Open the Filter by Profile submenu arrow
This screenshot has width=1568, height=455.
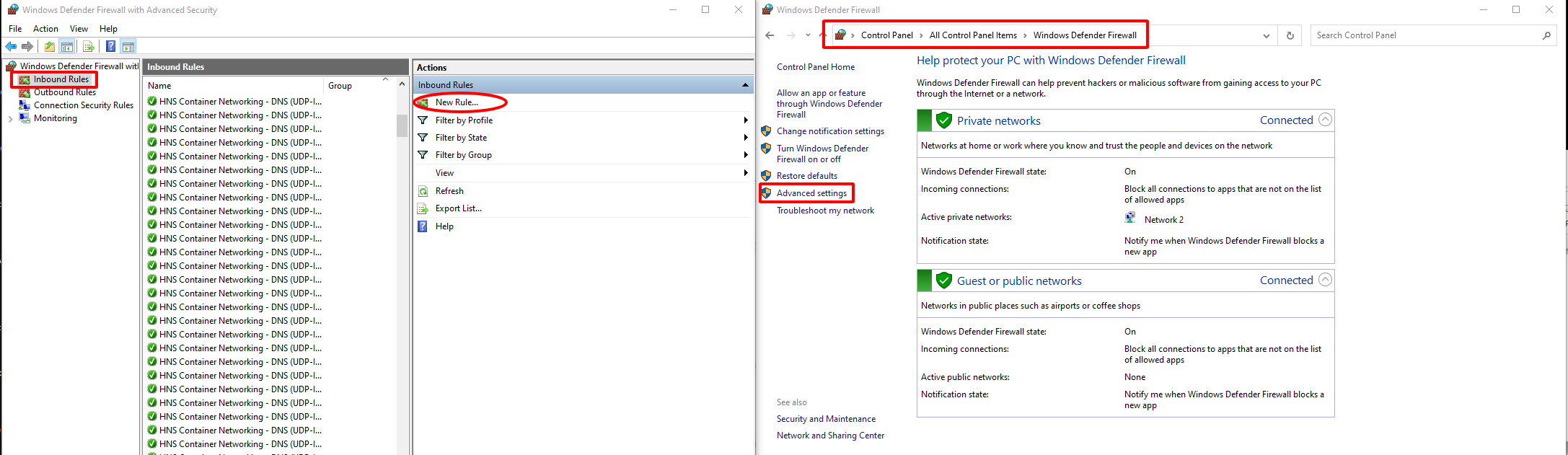click(746, 120)
